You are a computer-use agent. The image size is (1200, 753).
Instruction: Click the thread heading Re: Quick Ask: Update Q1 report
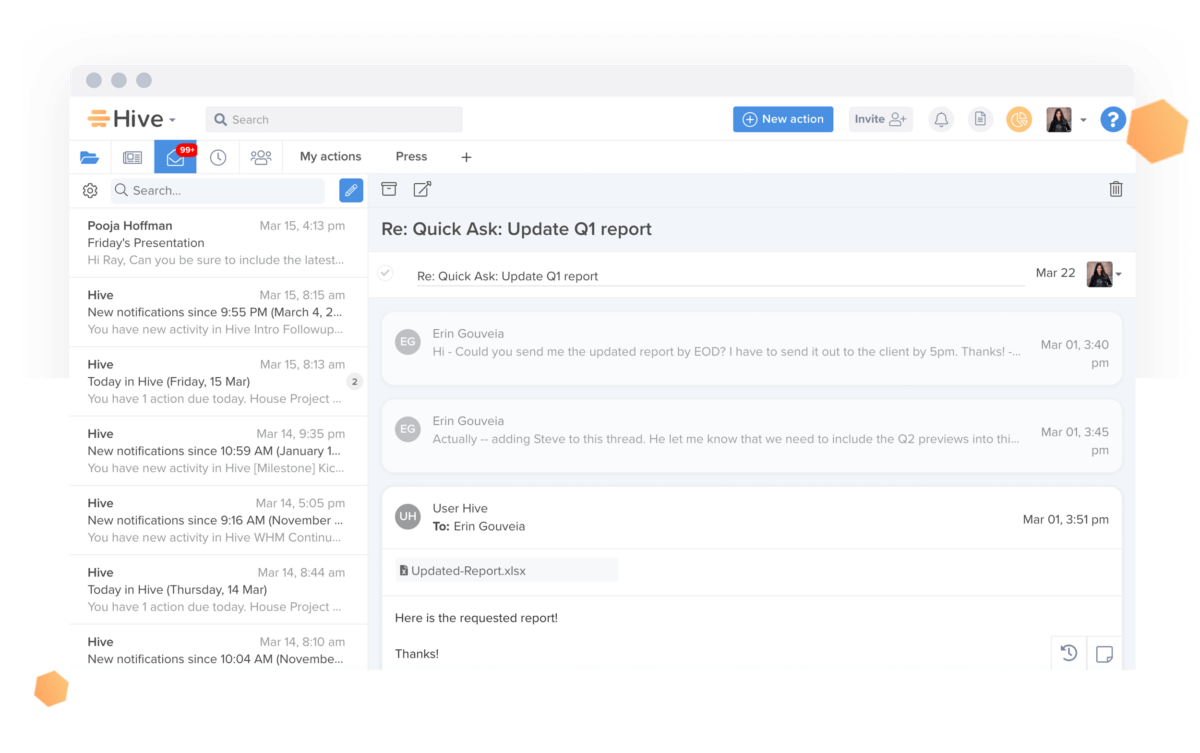(516, 229)
